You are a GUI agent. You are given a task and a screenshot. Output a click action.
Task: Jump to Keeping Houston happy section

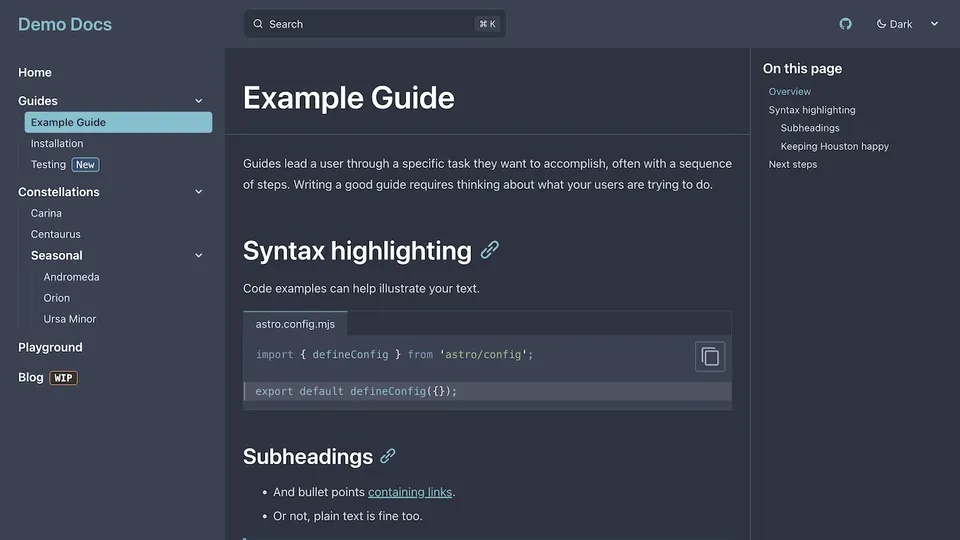(834, 146)
